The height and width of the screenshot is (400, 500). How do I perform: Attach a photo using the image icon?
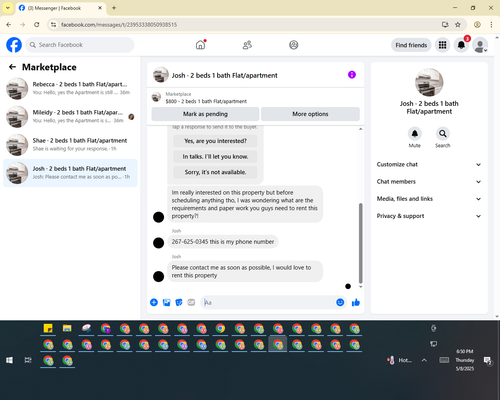point(166,302)
